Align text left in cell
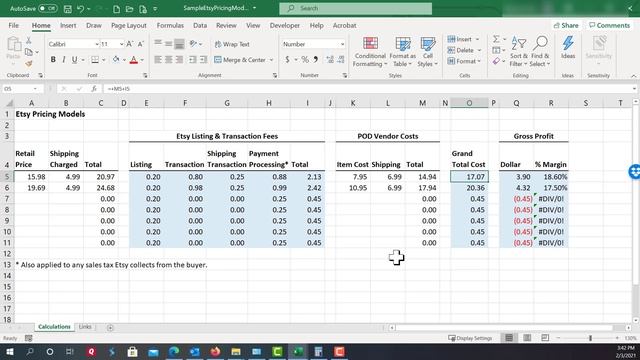The image size is (640, 360). point(158,60)
